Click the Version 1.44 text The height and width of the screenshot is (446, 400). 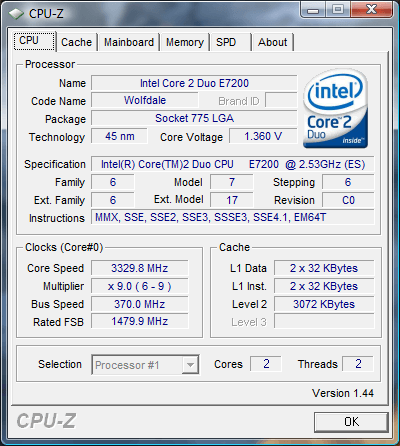coord(343,393)
